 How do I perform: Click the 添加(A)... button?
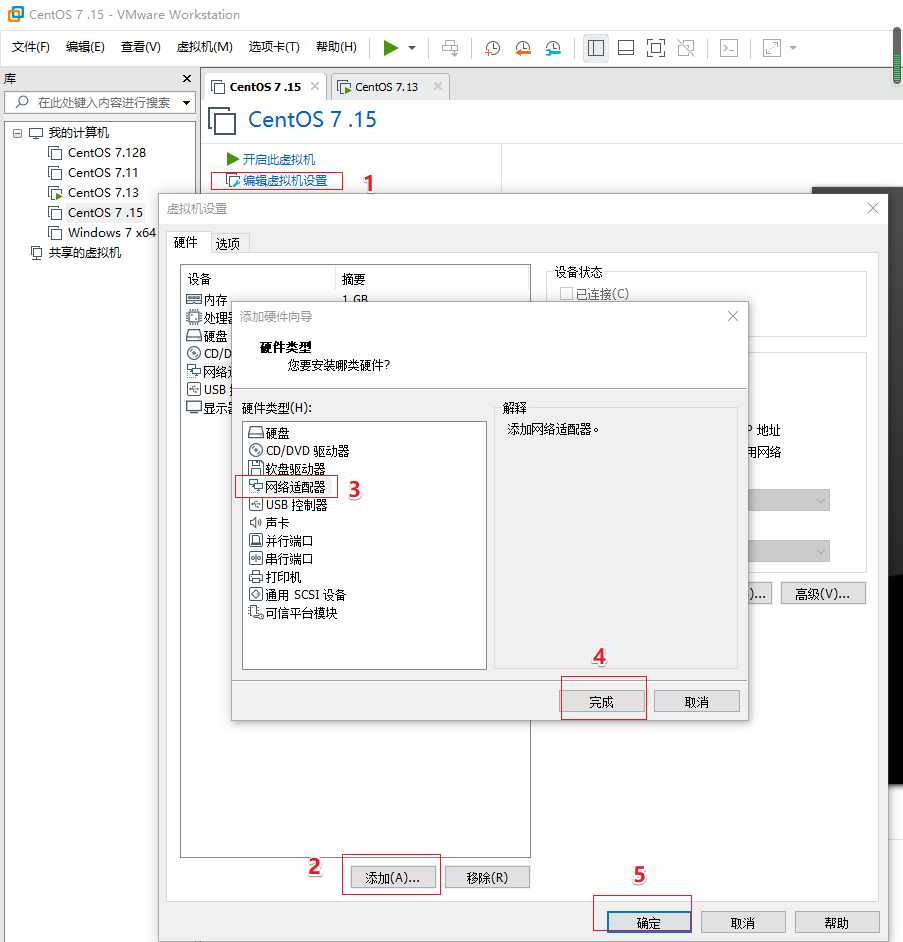click(391, 876)
